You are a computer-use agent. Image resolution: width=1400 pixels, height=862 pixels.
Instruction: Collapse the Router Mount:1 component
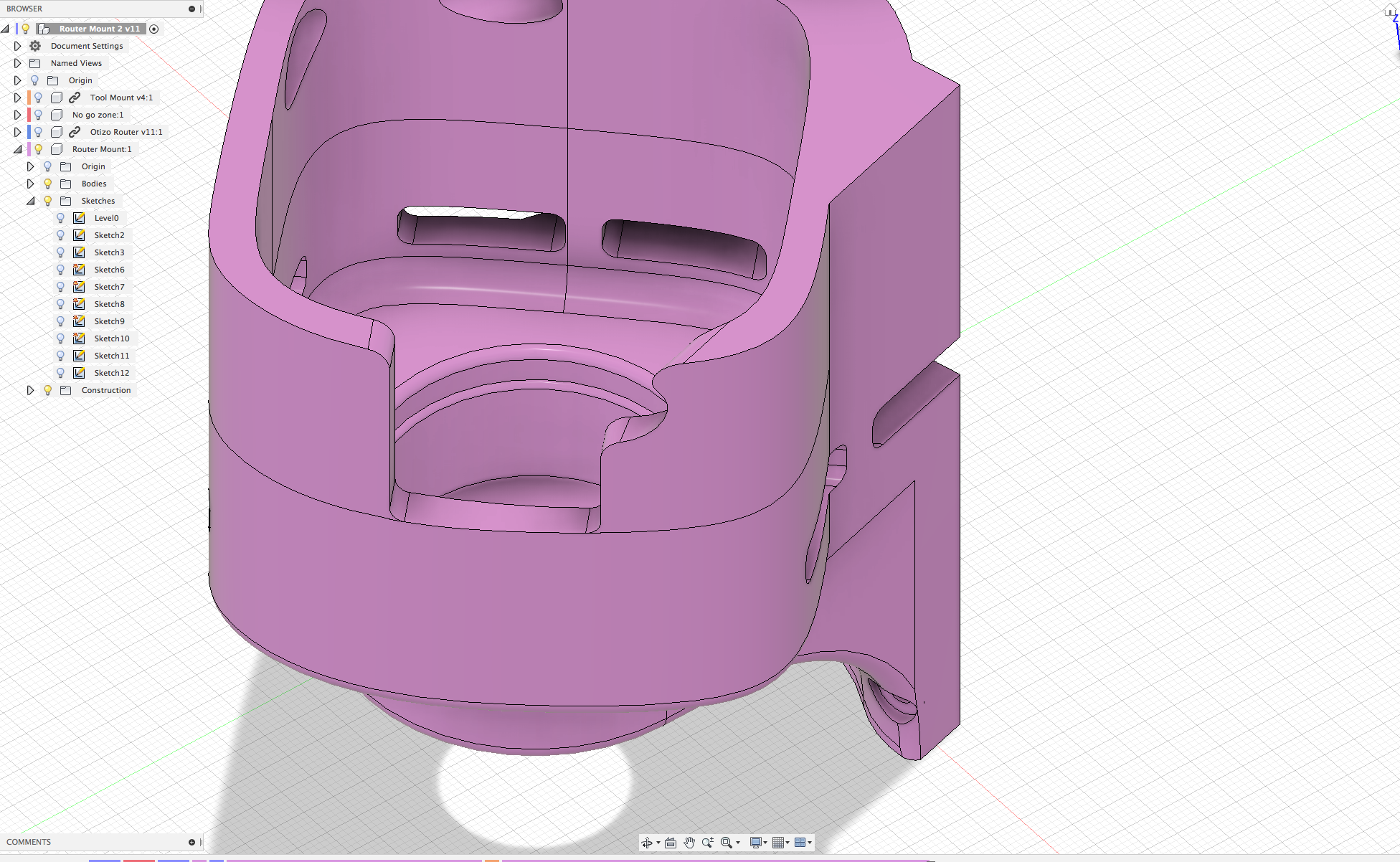18,149
